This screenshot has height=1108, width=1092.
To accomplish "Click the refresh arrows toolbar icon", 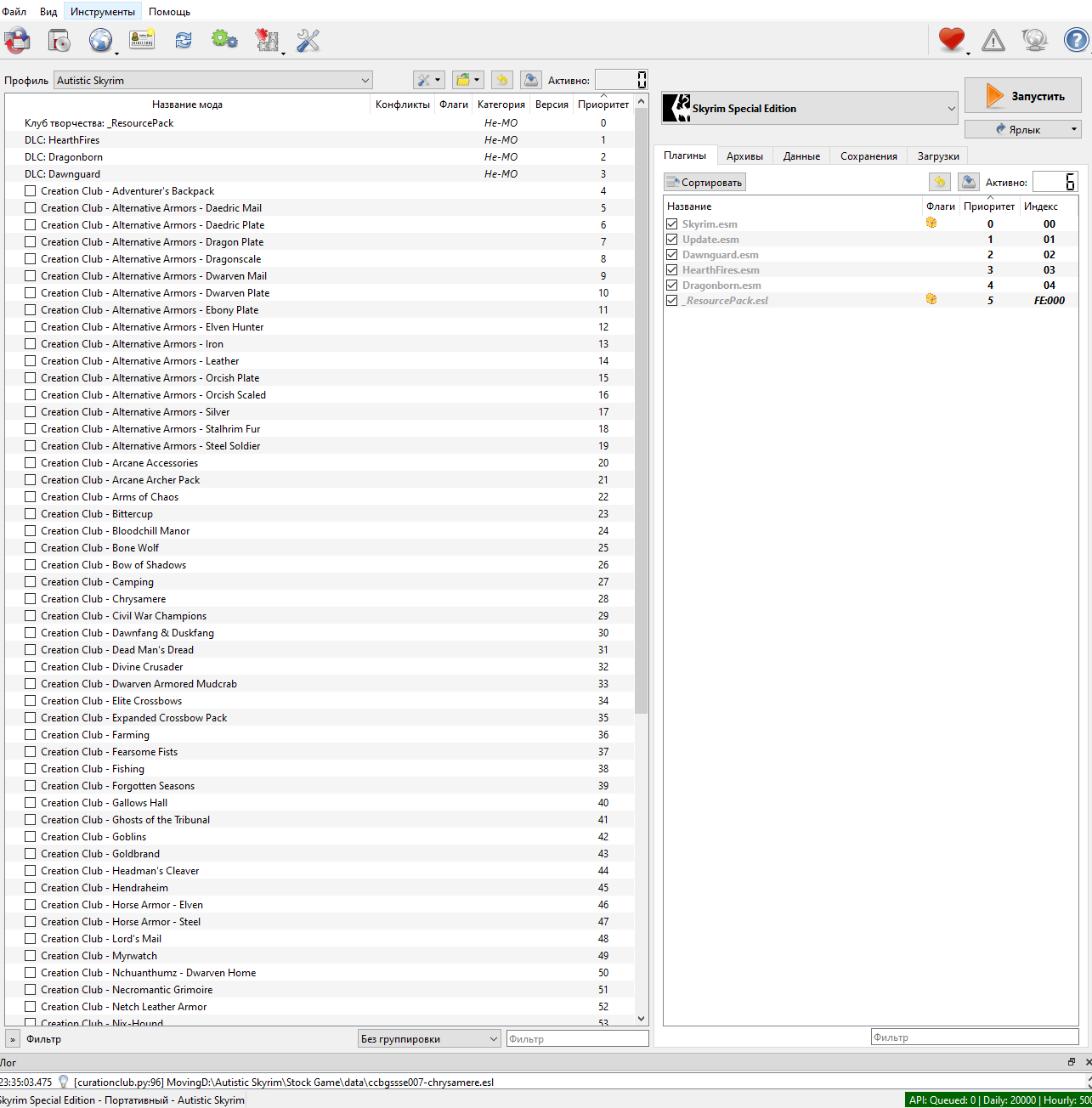I will click(x=184, y=40).
